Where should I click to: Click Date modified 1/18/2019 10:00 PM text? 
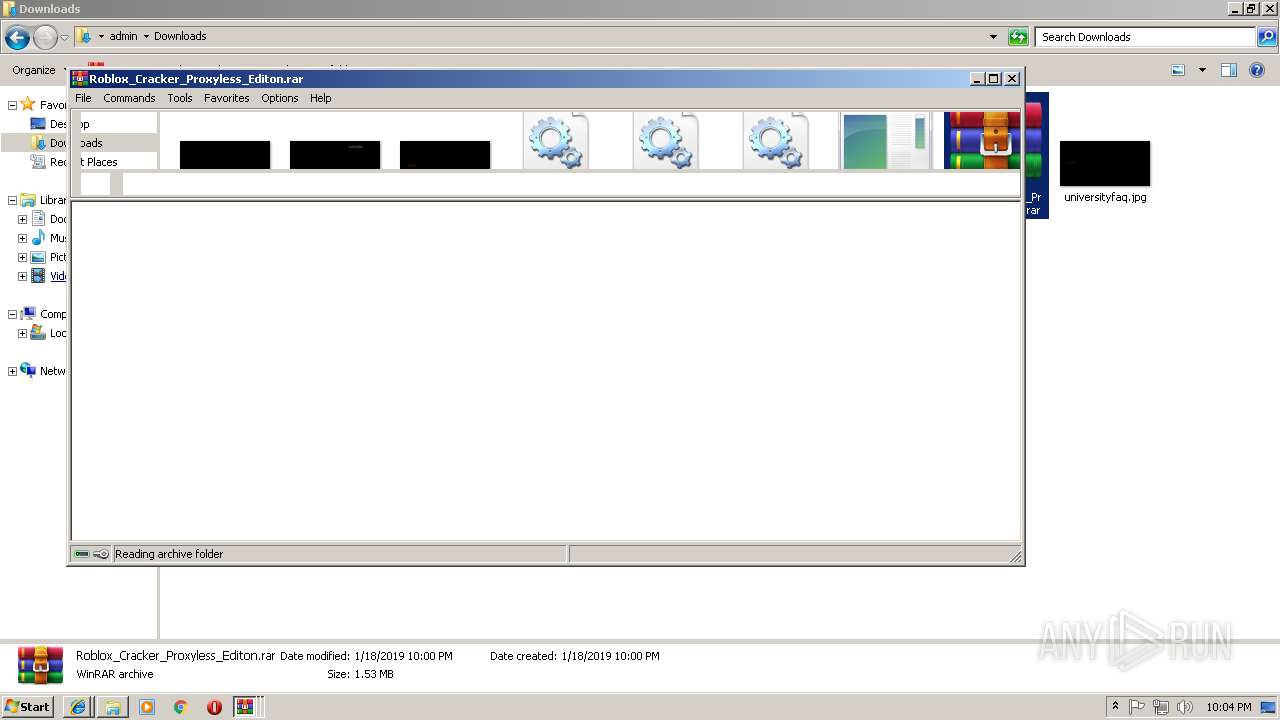pos(366,656)
